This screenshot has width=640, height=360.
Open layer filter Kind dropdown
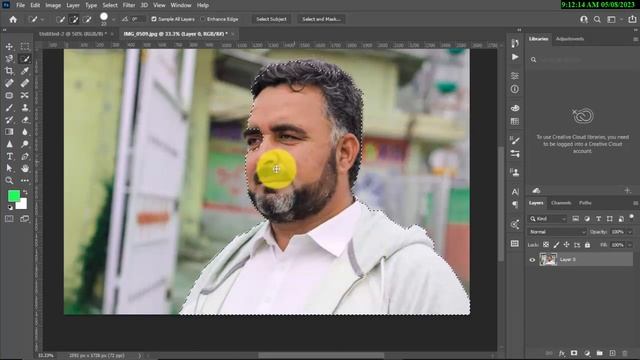pos(548,219)
